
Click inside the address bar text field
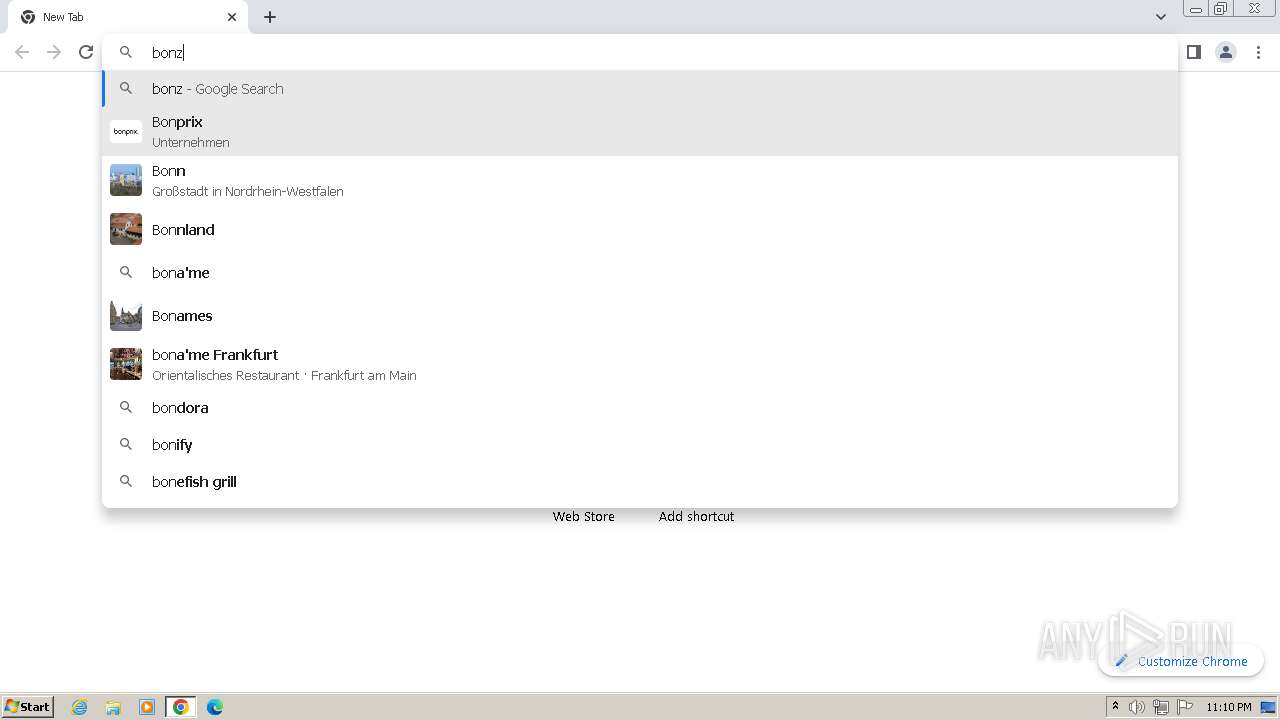640,52
